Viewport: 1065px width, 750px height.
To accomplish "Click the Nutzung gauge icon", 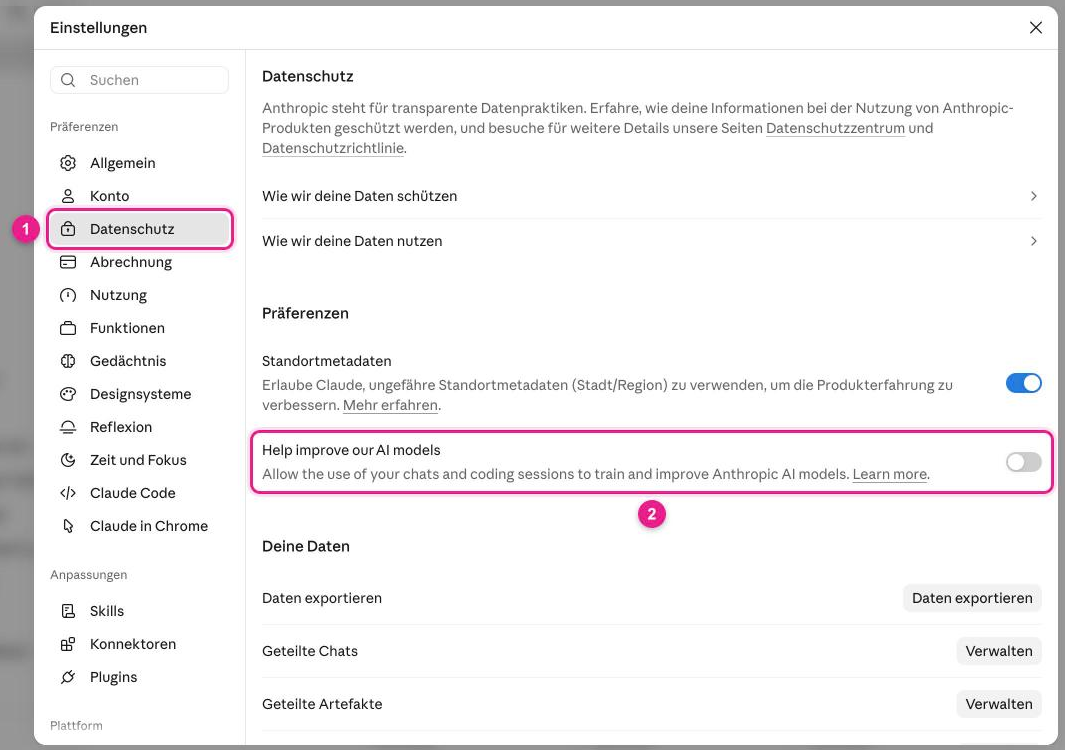I will 68,296.
